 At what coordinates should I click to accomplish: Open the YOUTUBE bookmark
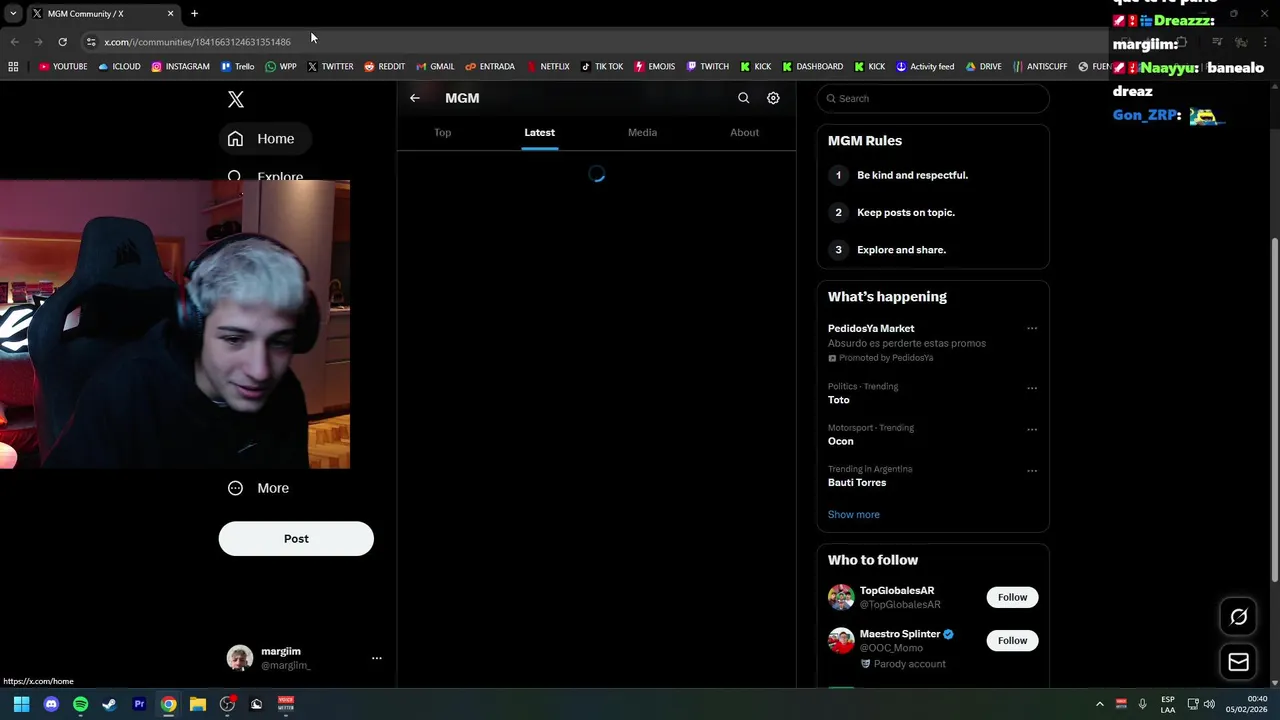63,66
